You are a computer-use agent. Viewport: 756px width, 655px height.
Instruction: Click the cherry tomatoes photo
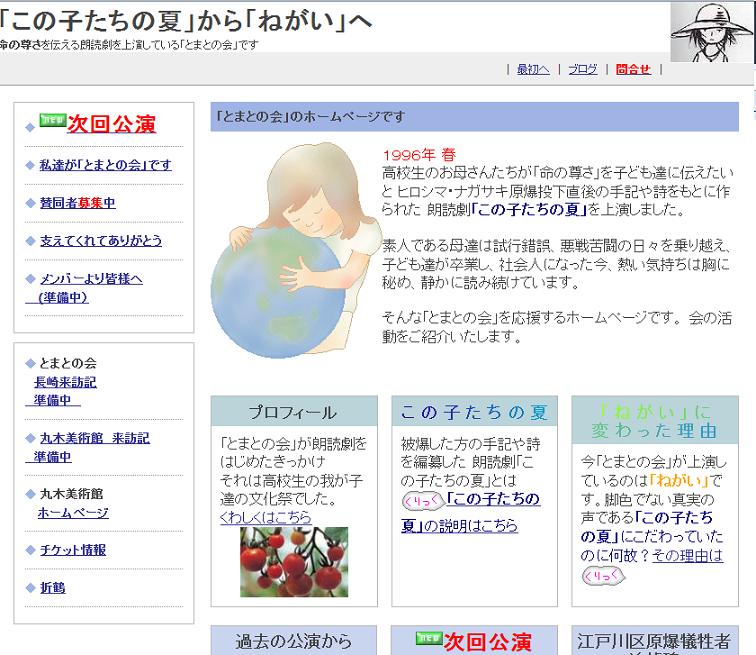[294, 562]
